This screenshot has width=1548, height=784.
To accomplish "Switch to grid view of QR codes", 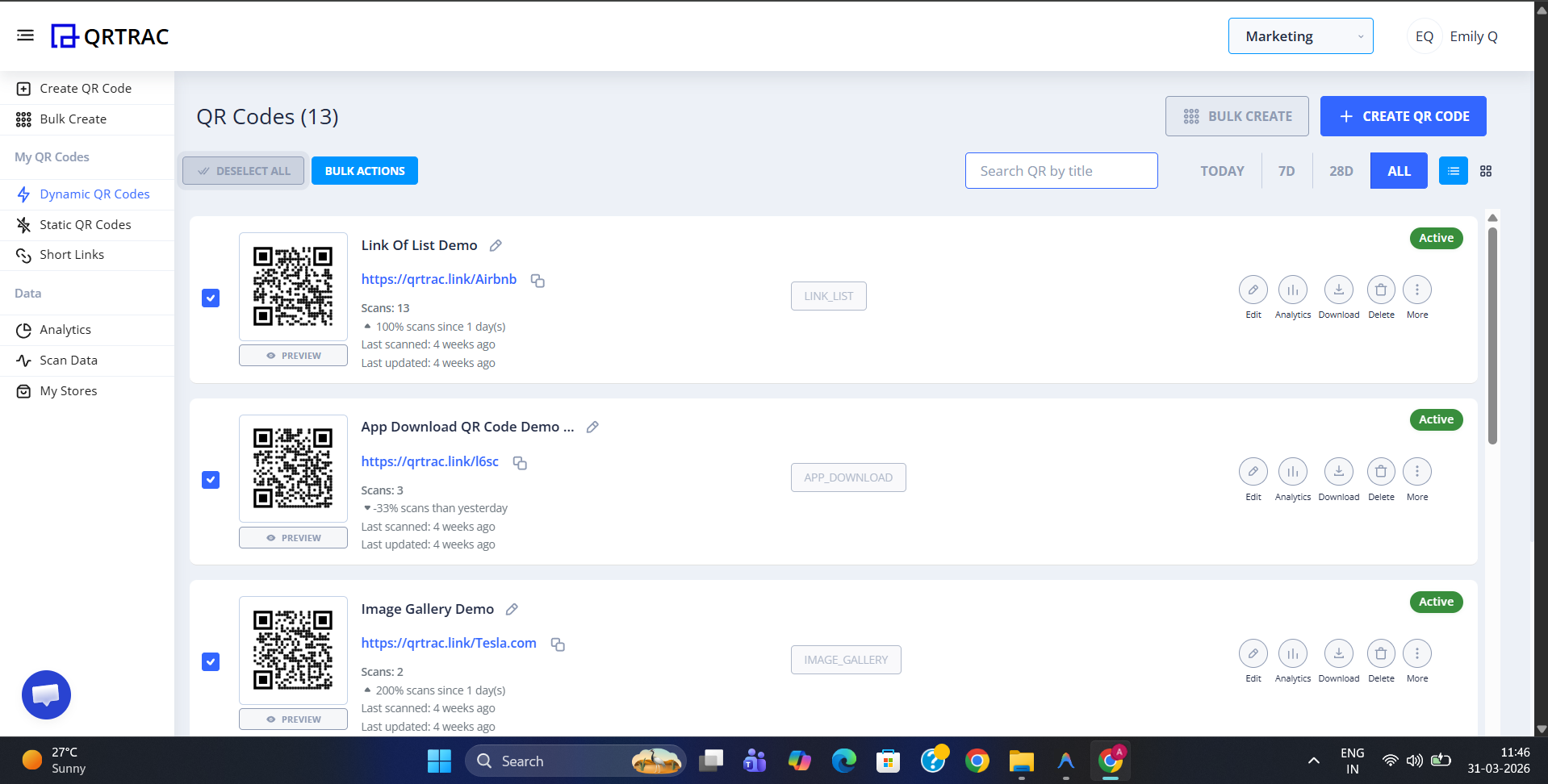I will pos(1486,170).
